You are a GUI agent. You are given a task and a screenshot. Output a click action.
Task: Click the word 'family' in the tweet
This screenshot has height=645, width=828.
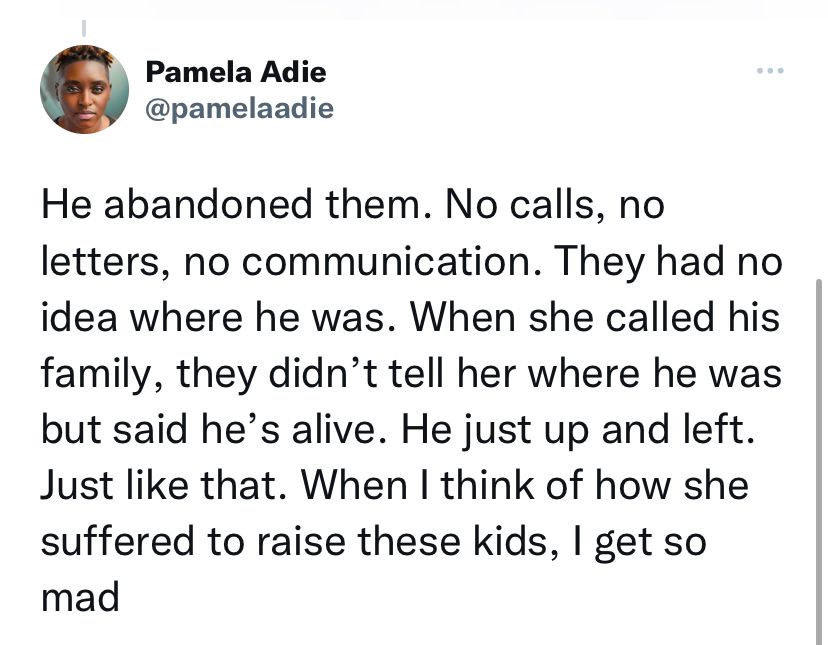[96, 375]
